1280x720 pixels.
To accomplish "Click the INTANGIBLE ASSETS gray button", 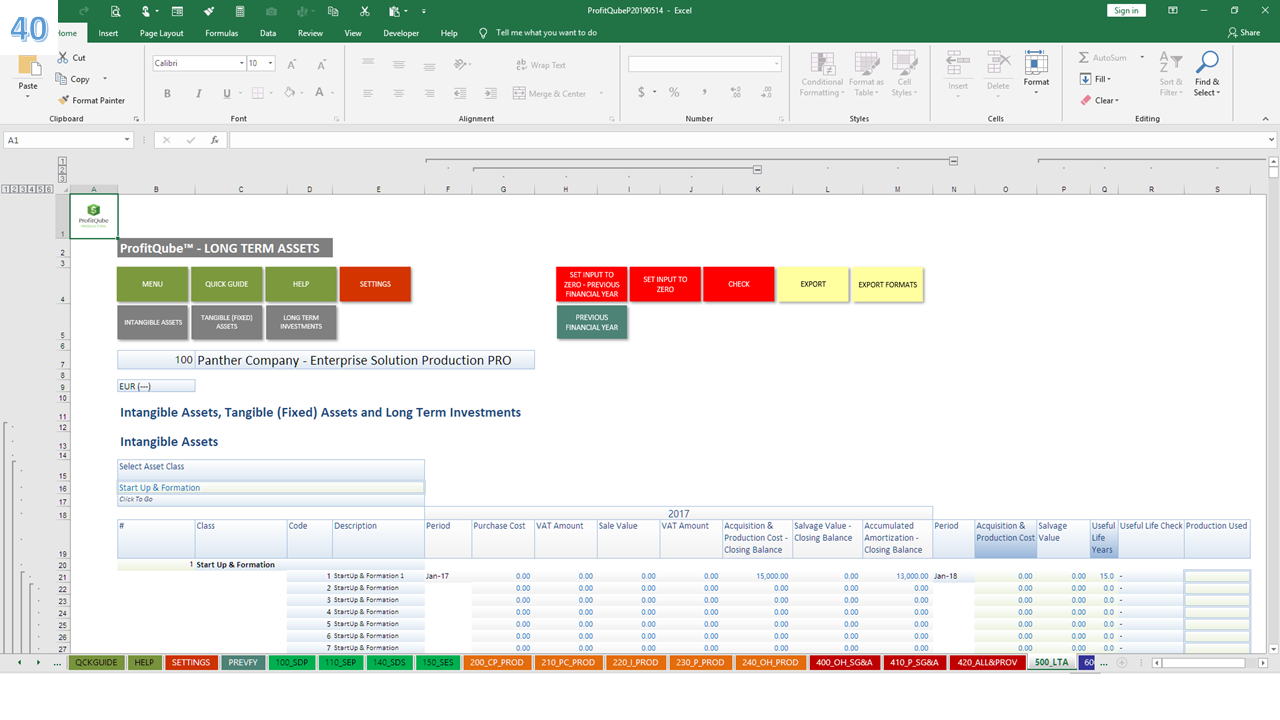I will point(152,322).
